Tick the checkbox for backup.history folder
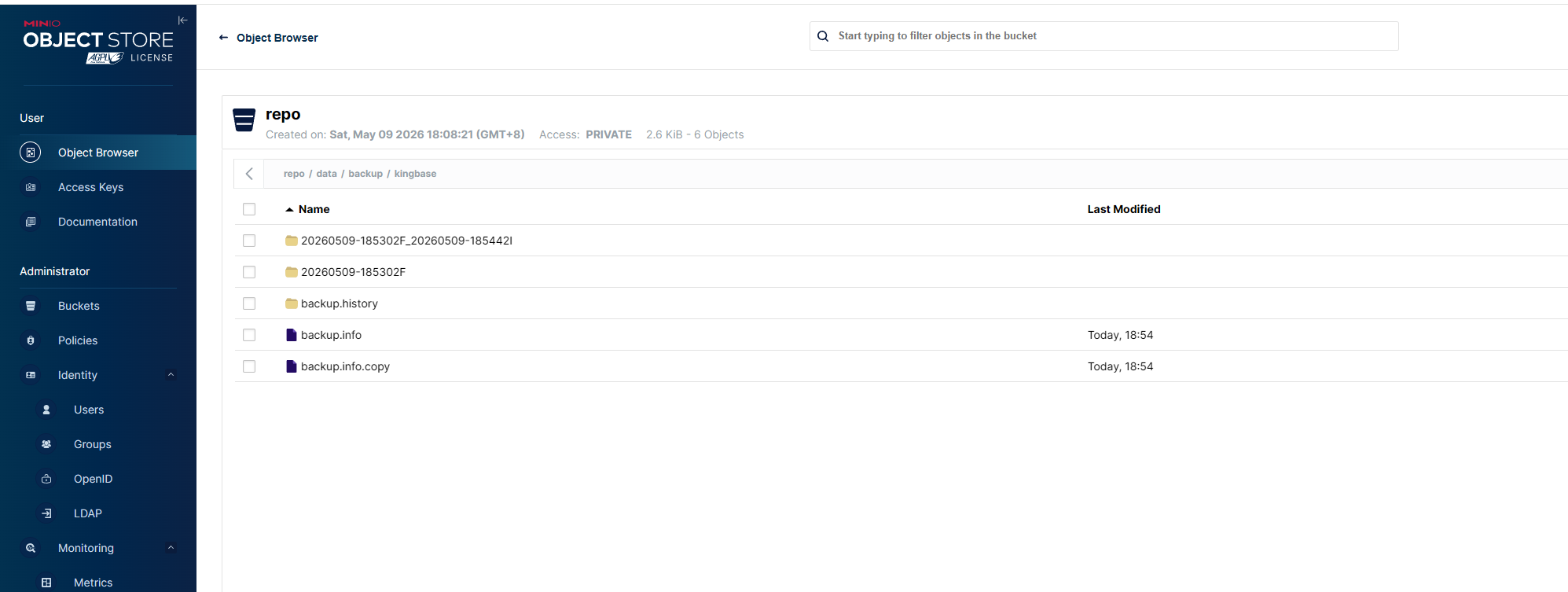This screenshot has height=592, width=1568. pyautogui.click(x=249, y=303)
